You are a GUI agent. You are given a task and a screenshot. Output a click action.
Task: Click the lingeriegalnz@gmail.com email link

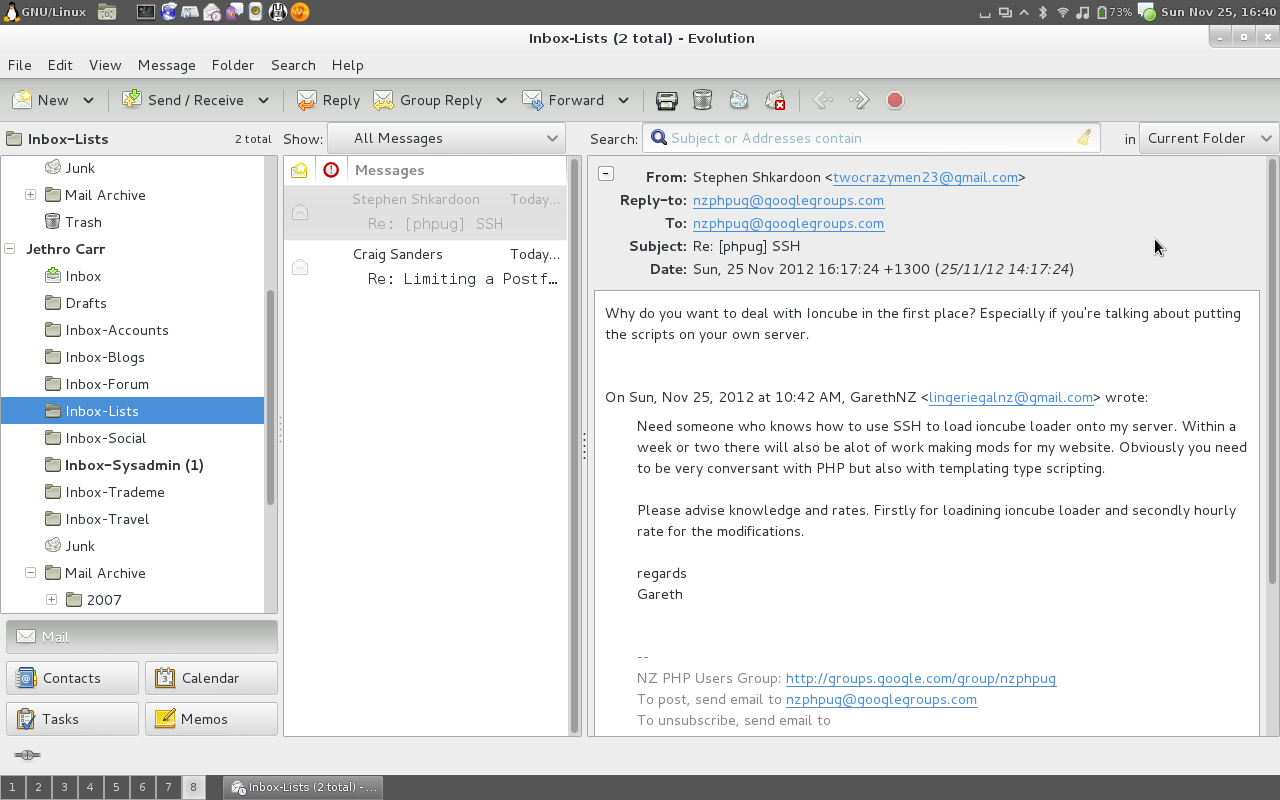click(x=1011, y=397)
